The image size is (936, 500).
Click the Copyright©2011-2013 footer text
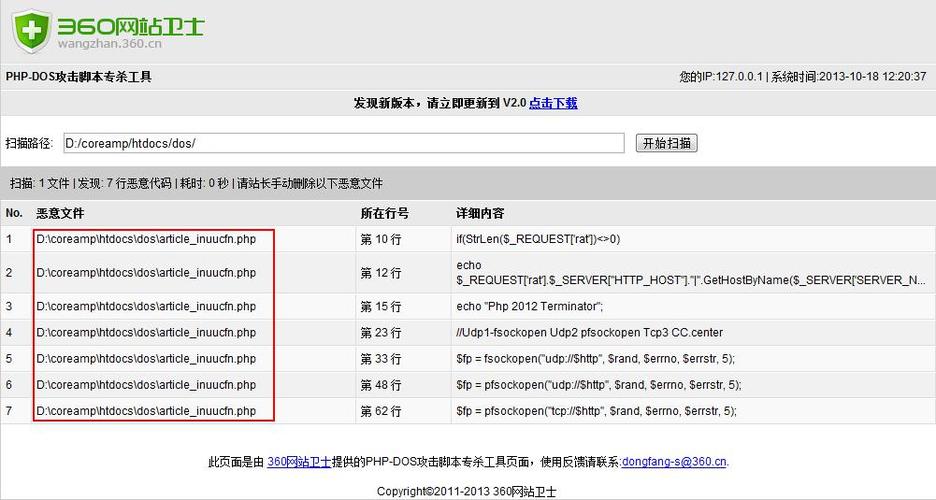467,492
